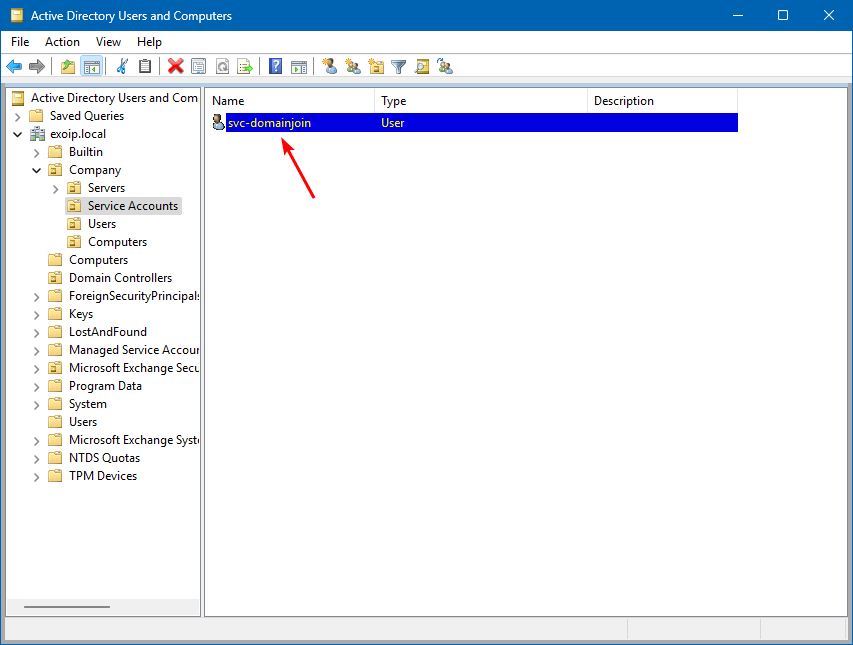The width and height of the screenshot is (853, 645).
Task: Create a new group in current container
Action: click(x=353, y=67)
